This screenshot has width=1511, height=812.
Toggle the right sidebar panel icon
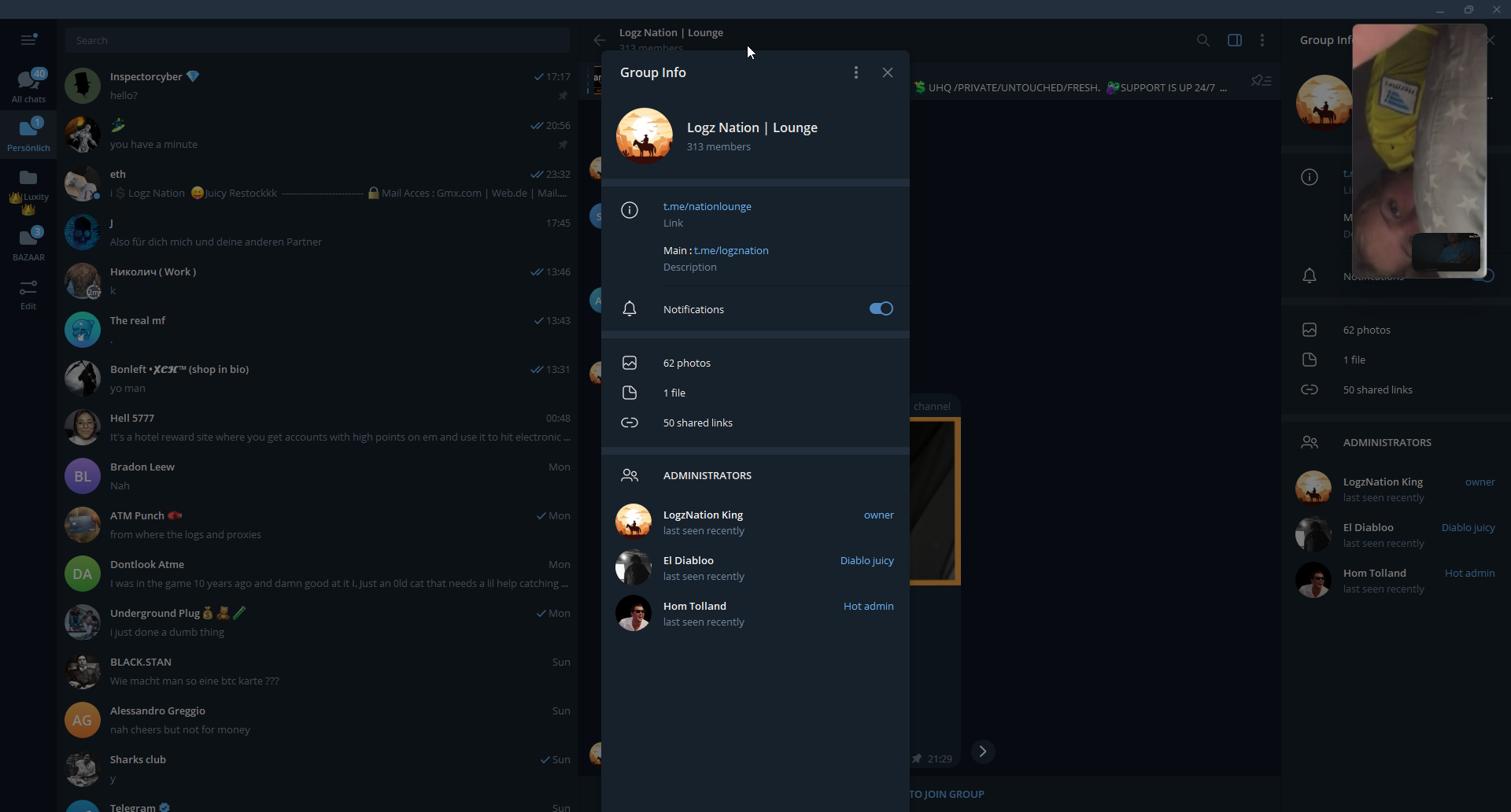1234,40
